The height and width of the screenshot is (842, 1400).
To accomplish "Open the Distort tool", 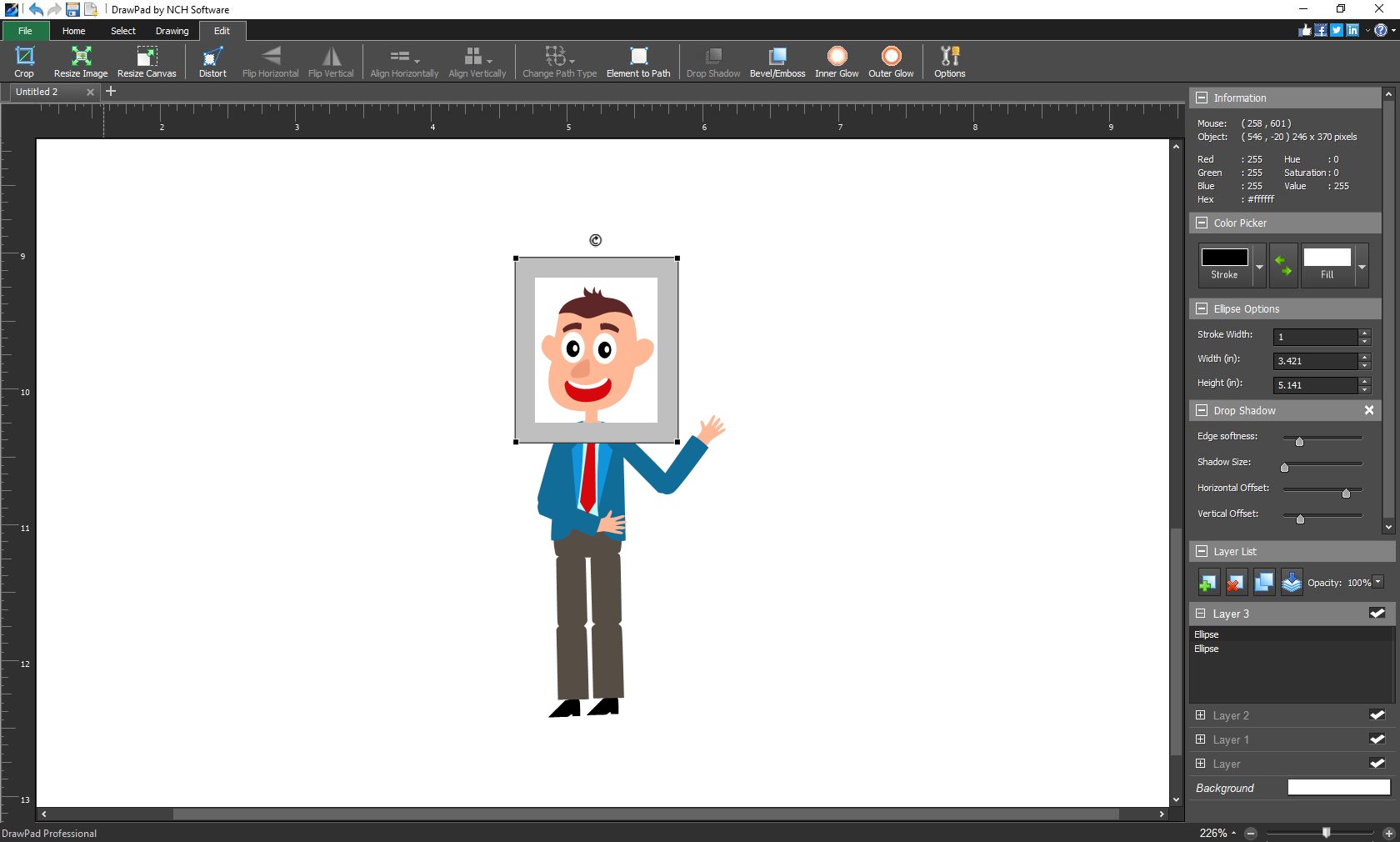I will [x=212, y=61].
